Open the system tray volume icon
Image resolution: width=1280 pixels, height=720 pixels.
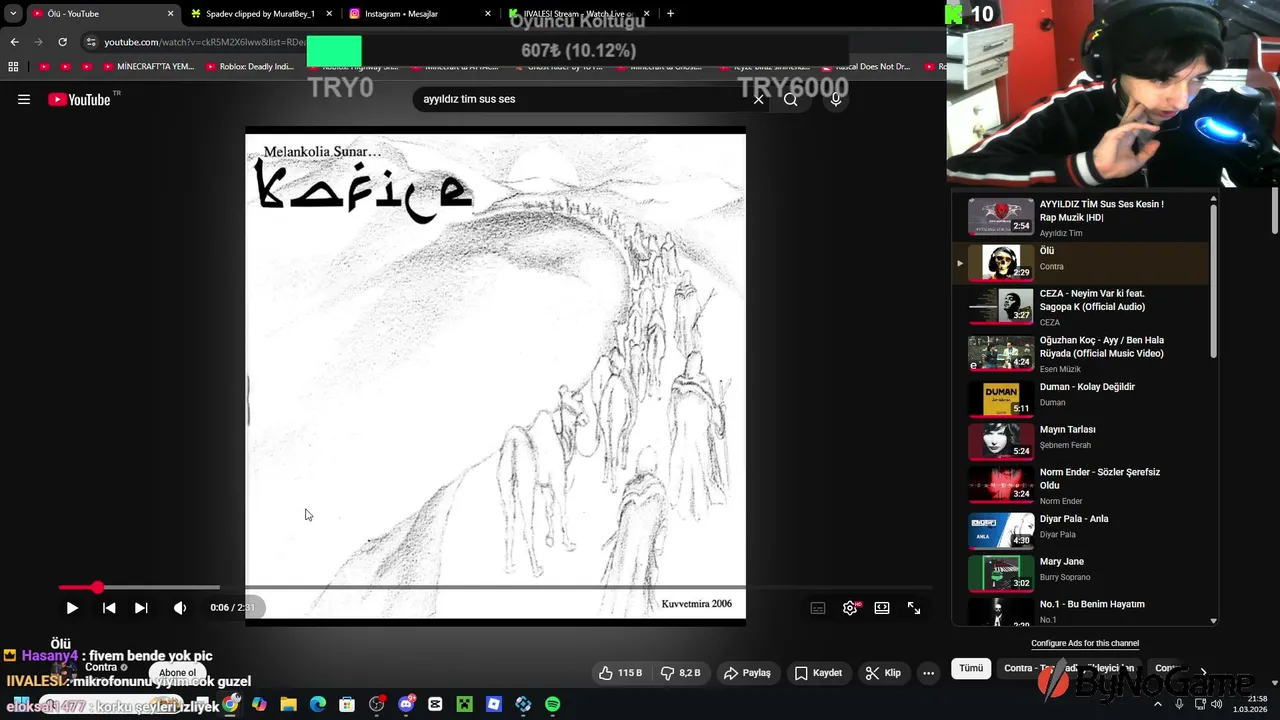coord(1216,704)
